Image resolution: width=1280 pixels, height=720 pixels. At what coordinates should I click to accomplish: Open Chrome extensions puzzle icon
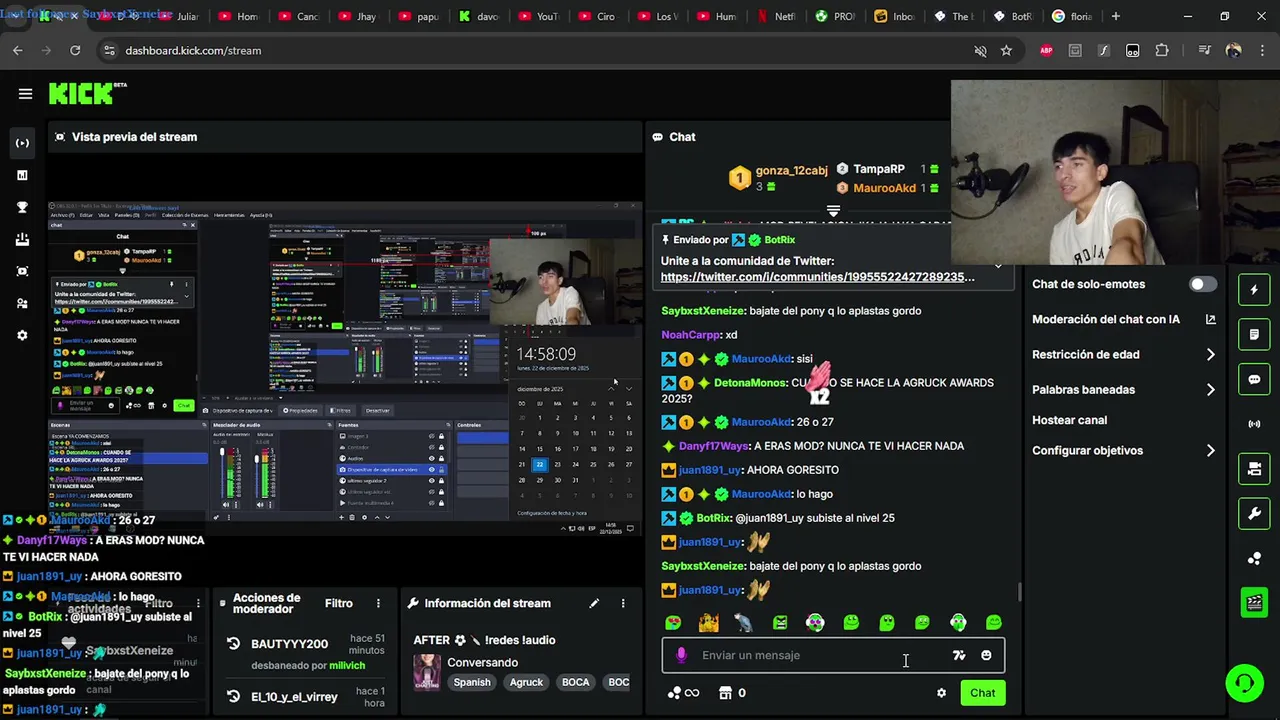point(1161,50)
